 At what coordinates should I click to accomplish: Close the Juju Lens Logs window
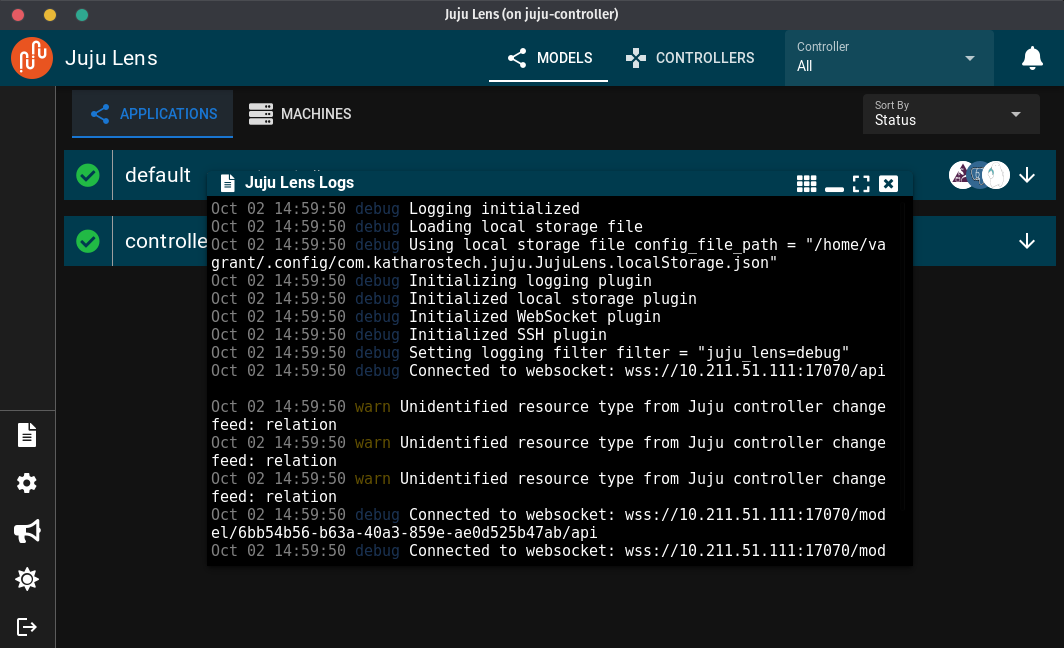888,183
